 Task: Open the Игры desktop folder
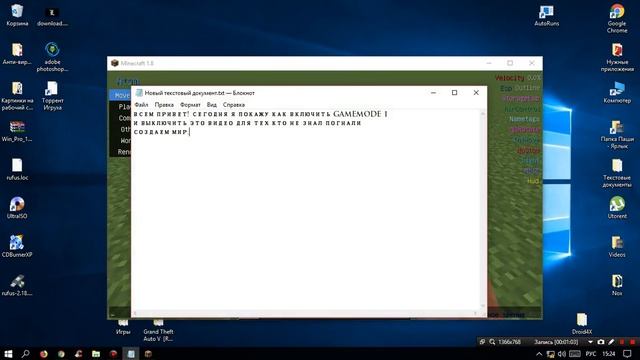123,328
